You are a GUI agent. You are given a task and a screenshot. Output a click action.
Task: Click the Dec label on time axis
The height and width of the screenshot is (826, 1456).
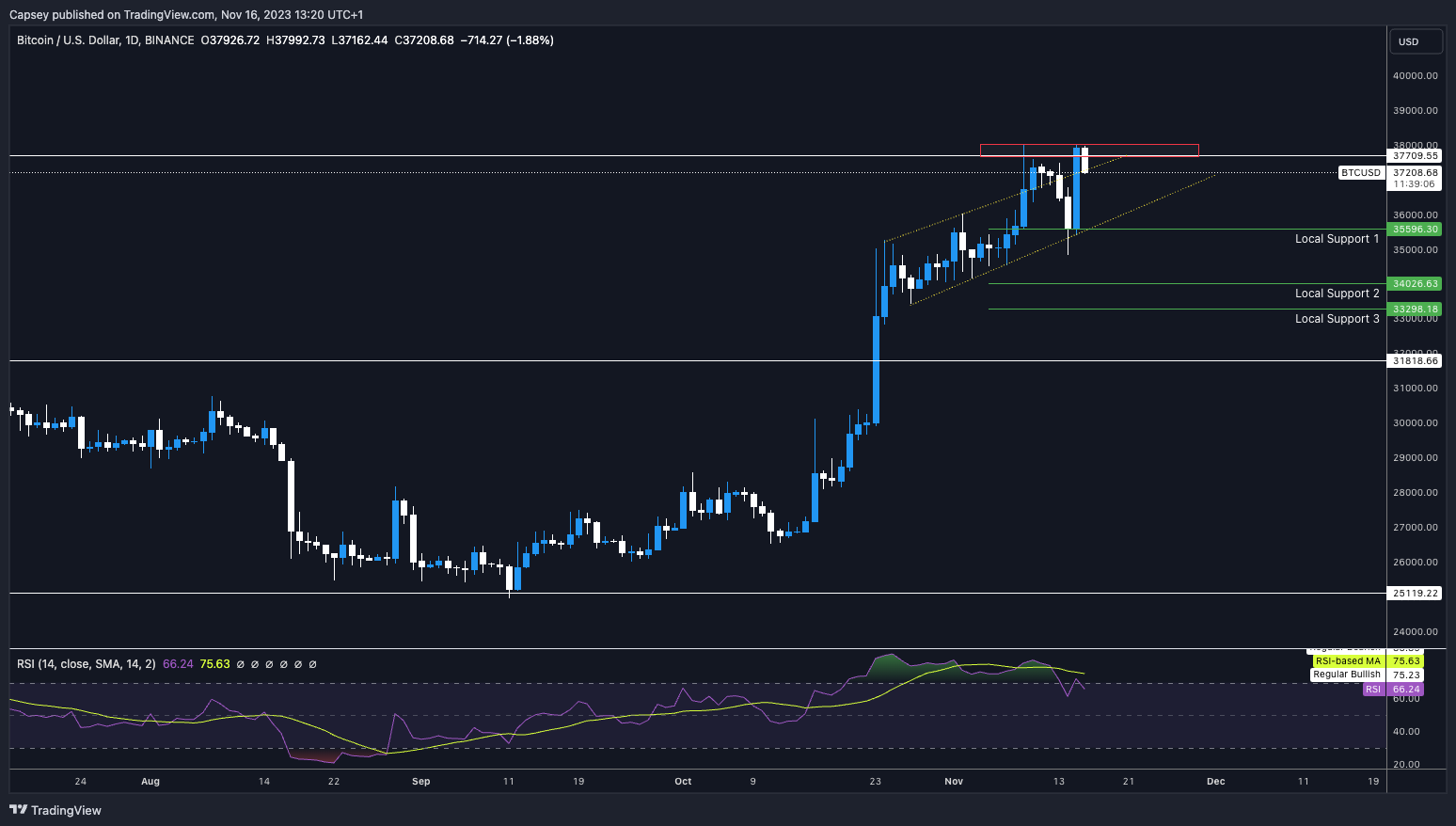[x=1216, y=782]
